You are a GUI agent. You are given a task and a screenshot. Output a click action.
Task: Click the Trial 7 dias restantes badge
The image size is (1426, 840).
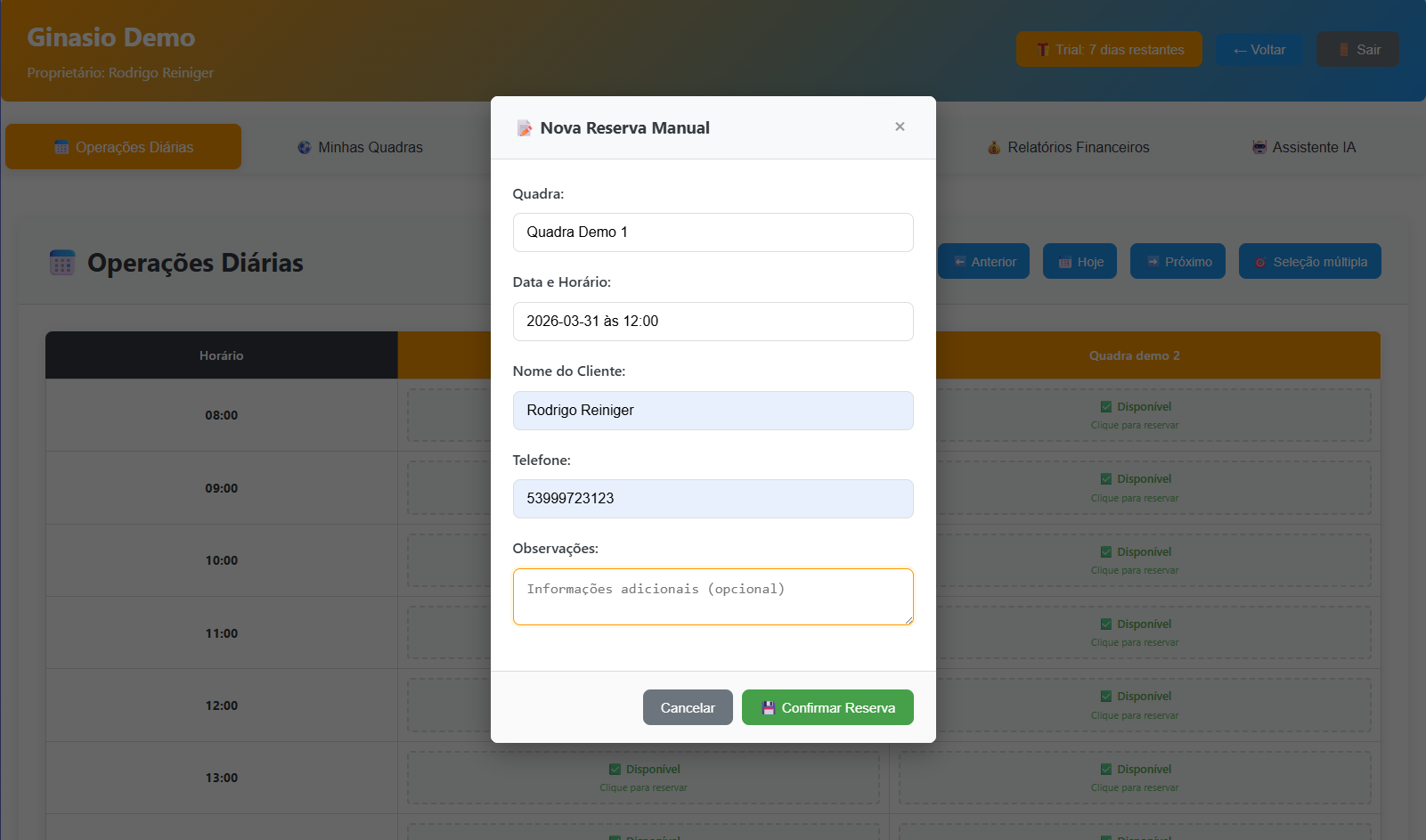[x=1109, y=50]
